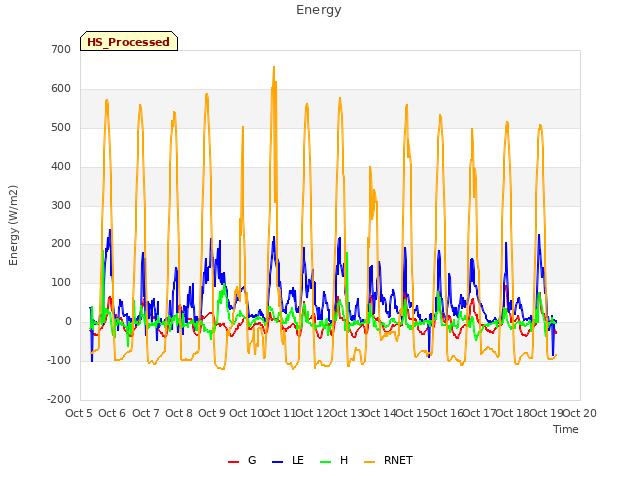Click the Oct 5 x-axis label
This screenshot has width=640, height=480.
(x=79, y=413)
